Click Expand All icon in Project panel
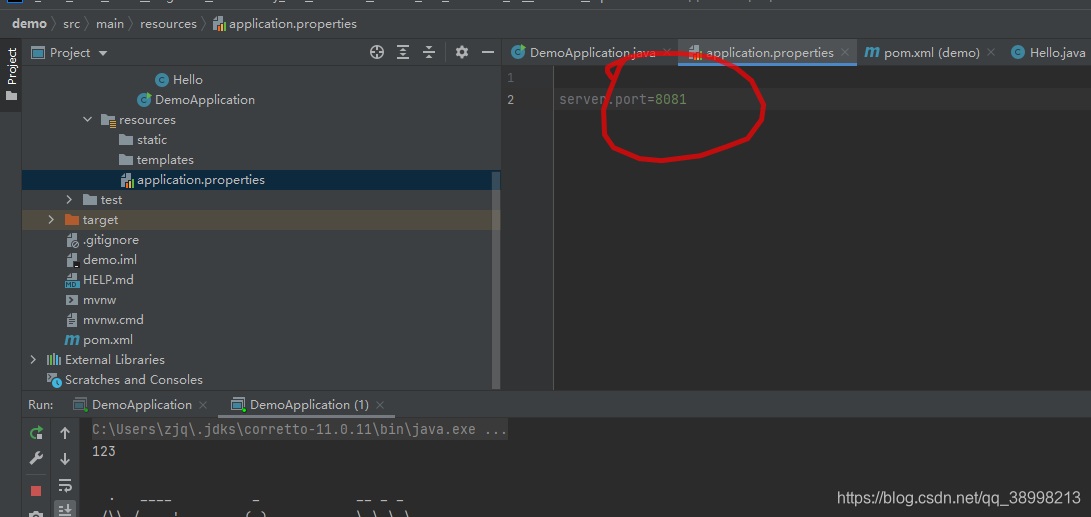Screen dimensions: 1091x517 tap(403, 52)
